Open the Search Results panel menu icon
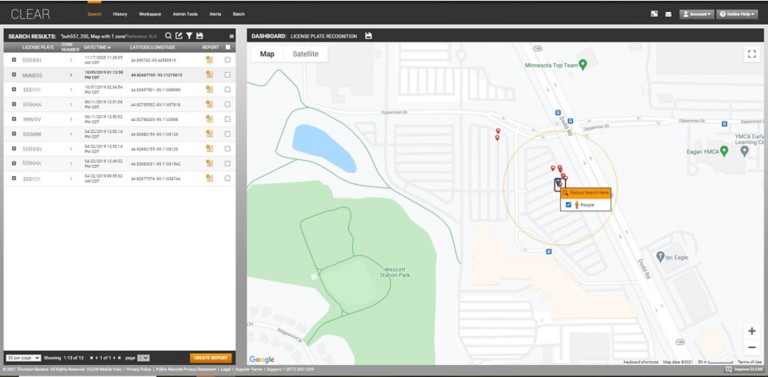The width and height of the screenshot is (768, 377). click(x=231, y=36)
